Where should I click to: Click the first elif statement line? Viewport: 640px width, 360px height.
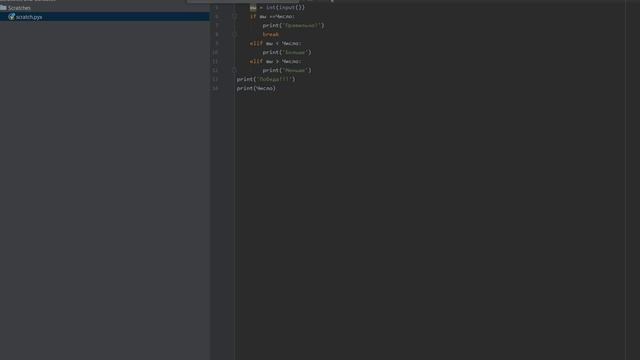click(x=276, y=43)
